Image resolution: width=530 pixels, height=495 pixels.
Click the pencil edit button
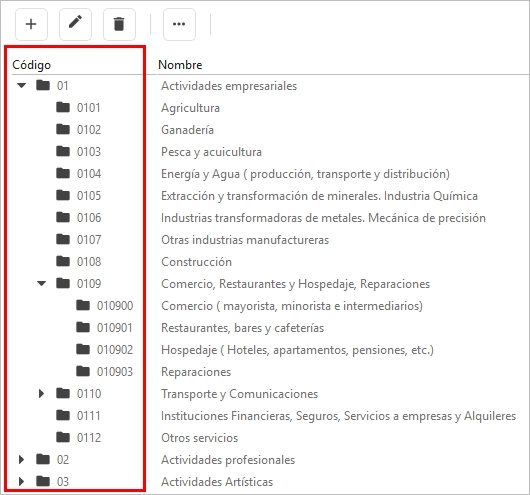pos(75,24)
